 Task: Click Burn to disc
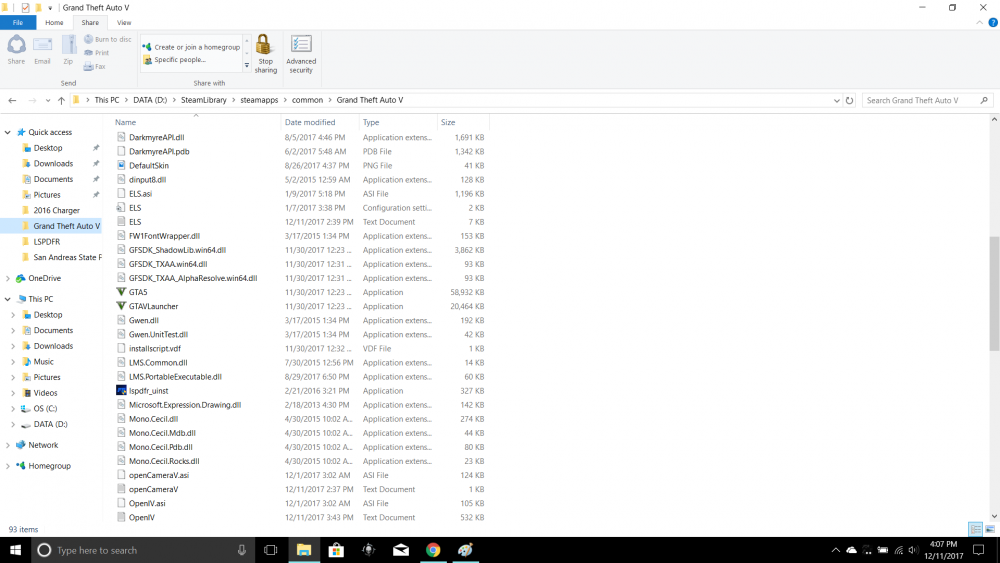click(x=107, y=40)
